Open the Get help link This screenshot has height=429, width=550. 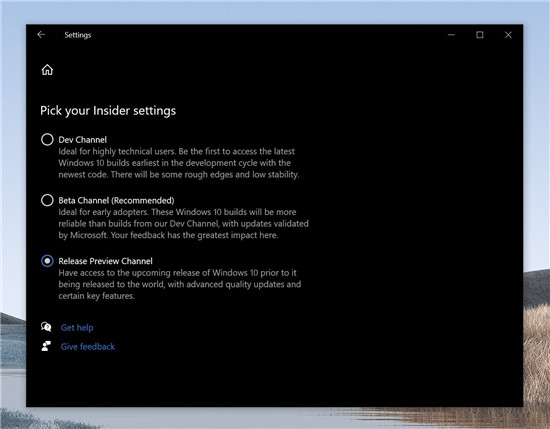coord(77,328)
